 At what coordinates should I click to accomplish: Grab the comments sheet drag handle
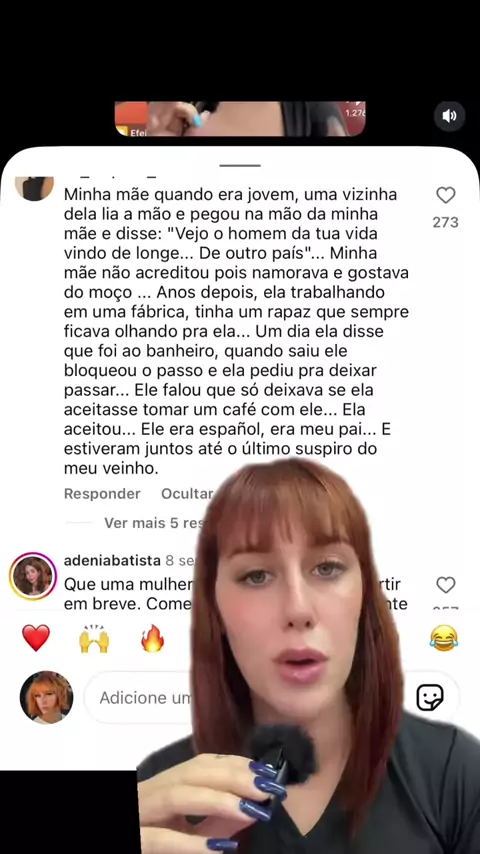[x=240, y=165]
